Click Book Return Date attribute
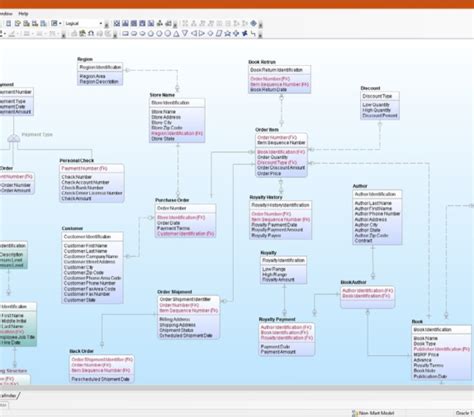The width and height of the screenshot is (474, 417). coord(269,90)
